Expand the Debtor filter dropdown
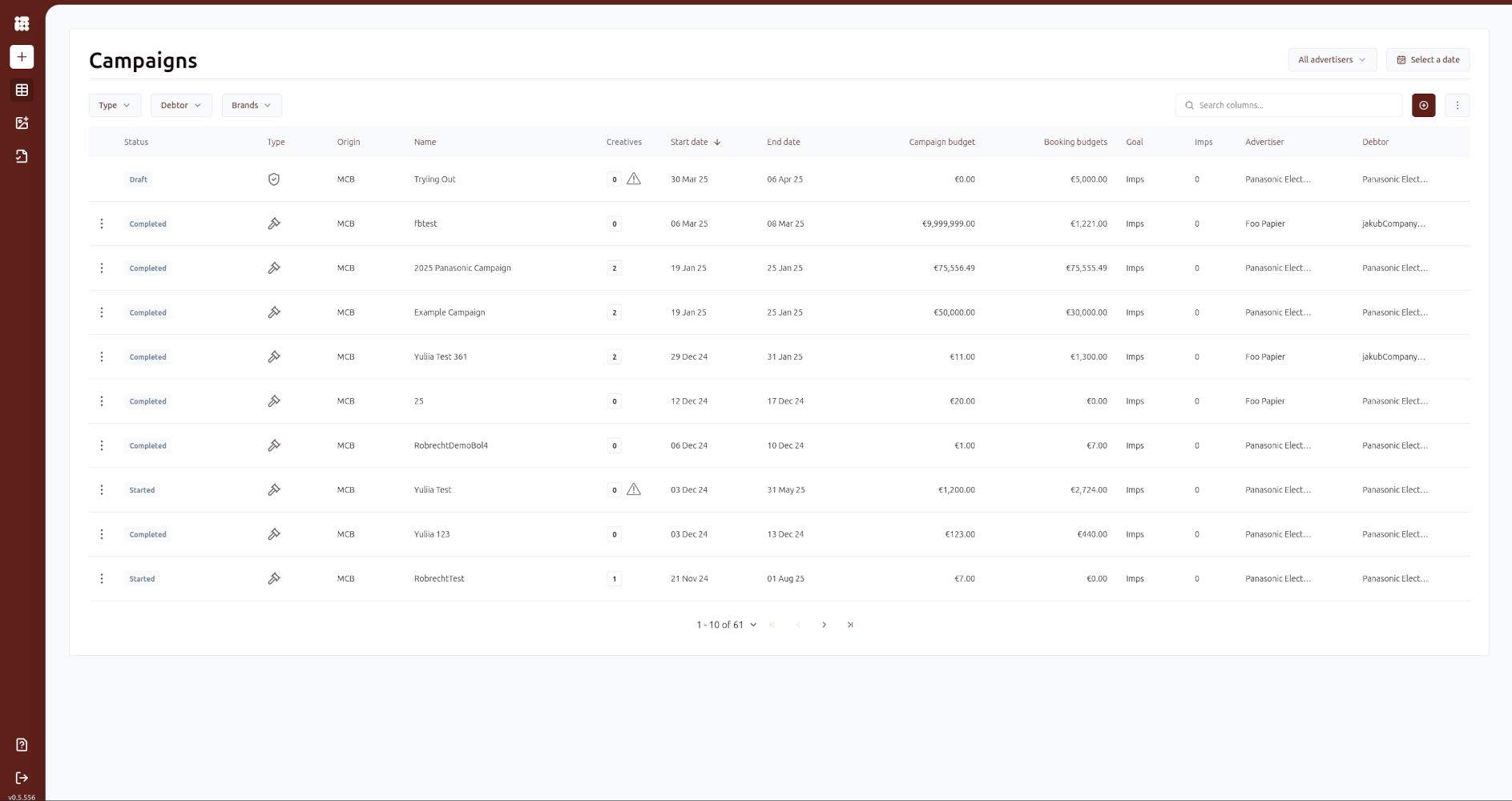1512x801 pixels. pyautogui.click(x=181, y=106)
